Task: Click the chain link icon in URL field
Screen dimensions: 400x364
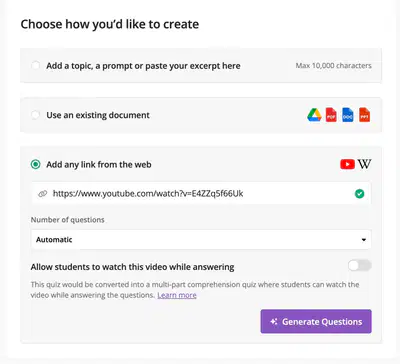Action: (43, 194)
